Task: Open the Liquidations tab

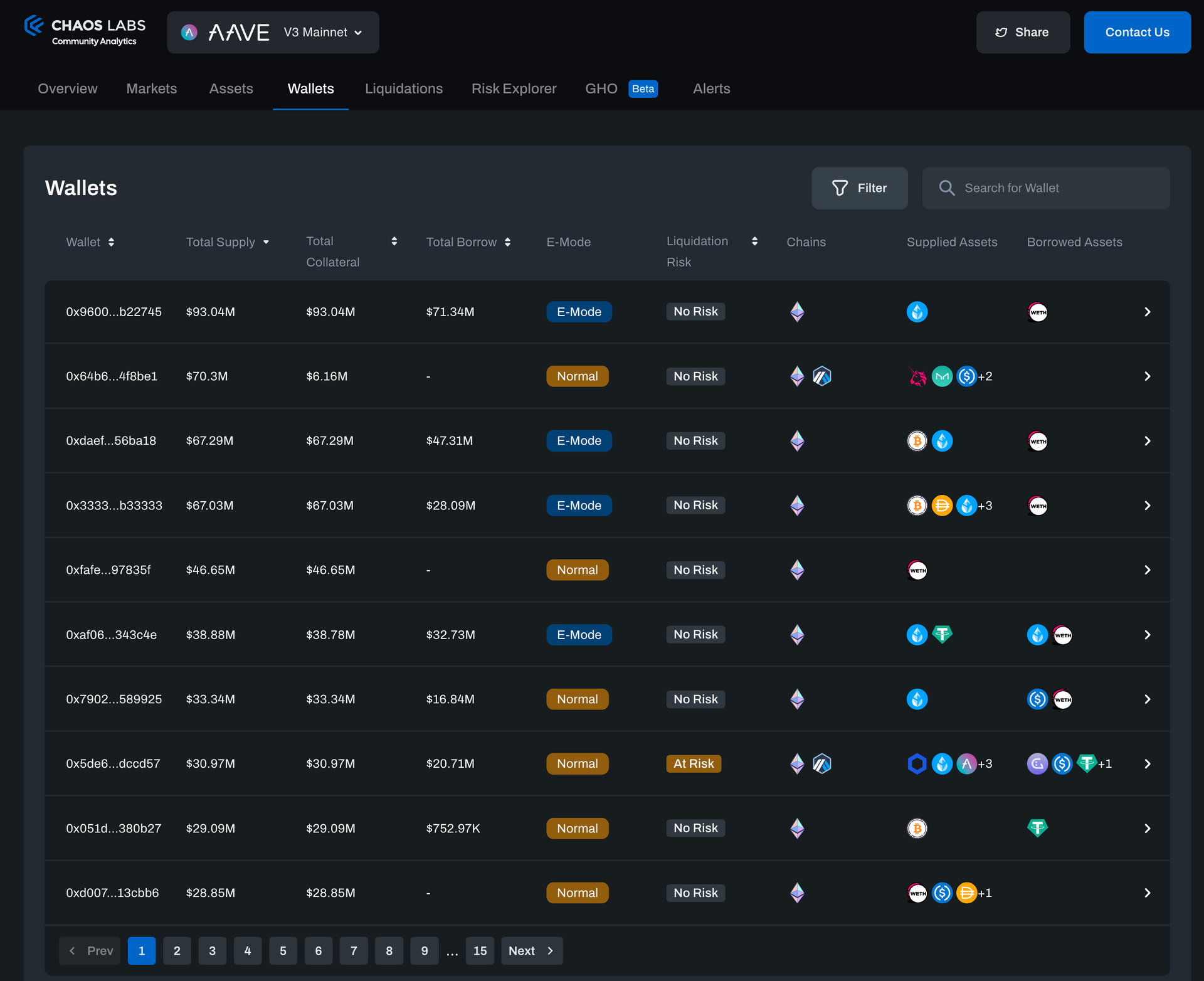Action: [404, 89]
